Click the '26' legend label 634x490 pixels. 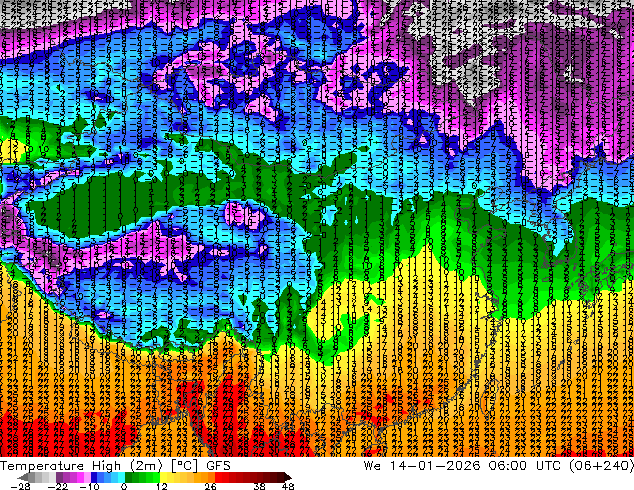click(x=210, y=486)
